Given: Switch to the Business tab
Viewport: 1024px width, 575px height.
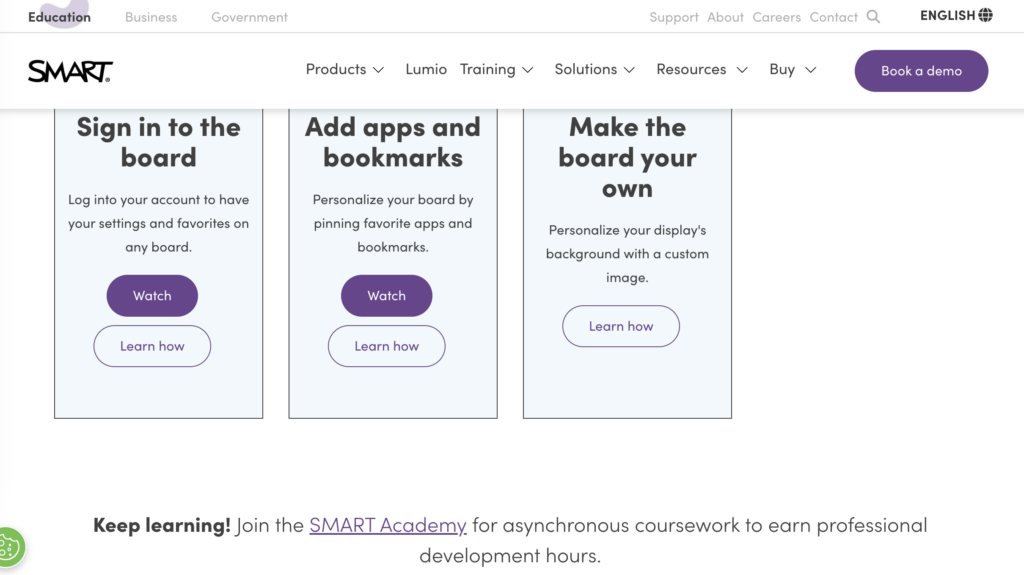Looking at the screenshot, I should pos(151,17).
